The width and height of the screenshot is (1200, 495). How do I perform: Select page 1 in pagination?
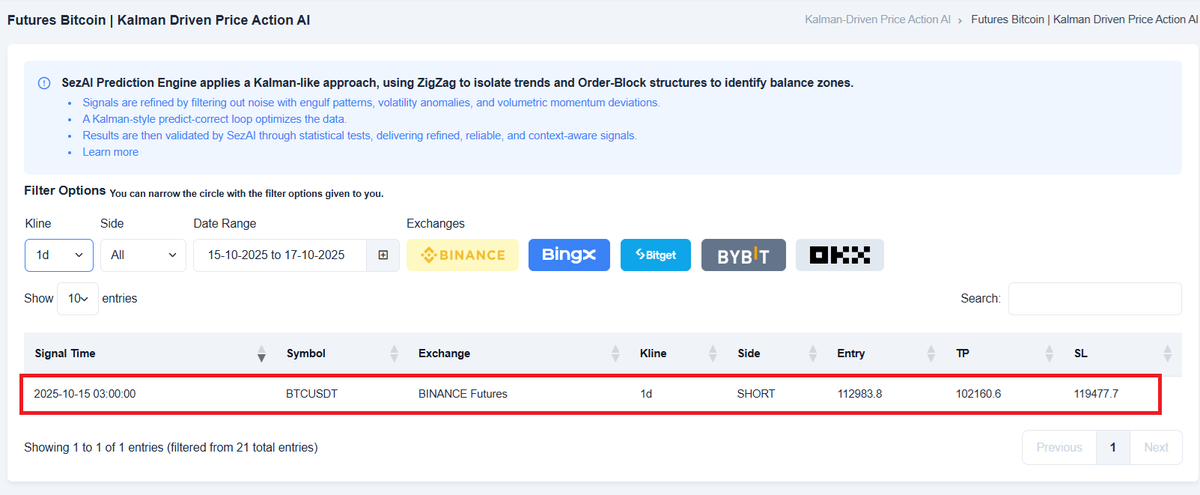click(1113, 447)
